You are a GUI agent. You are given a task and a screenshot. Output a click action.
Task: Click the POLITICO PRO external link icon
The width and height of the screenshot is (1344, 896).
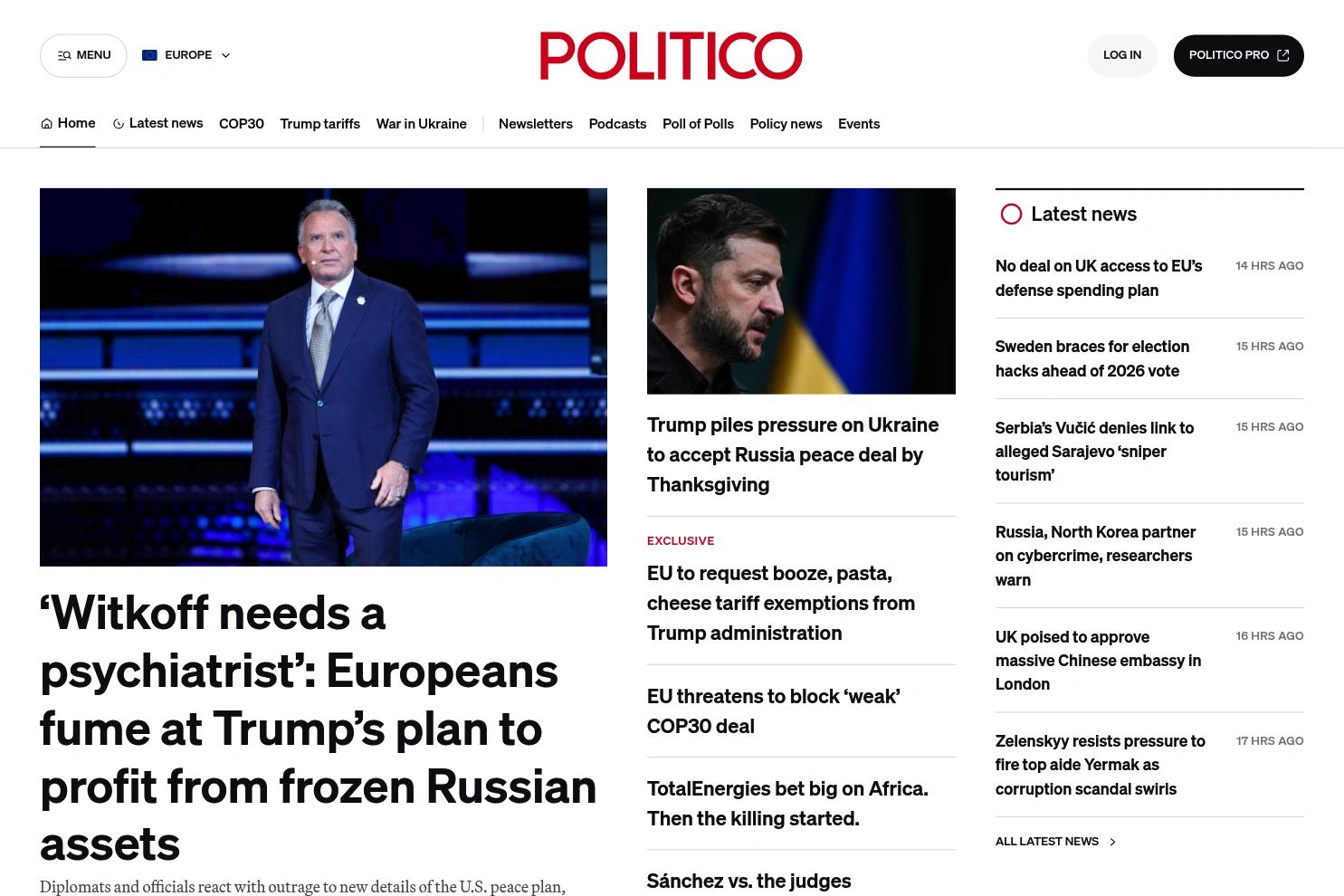[x=1282, y=55]
